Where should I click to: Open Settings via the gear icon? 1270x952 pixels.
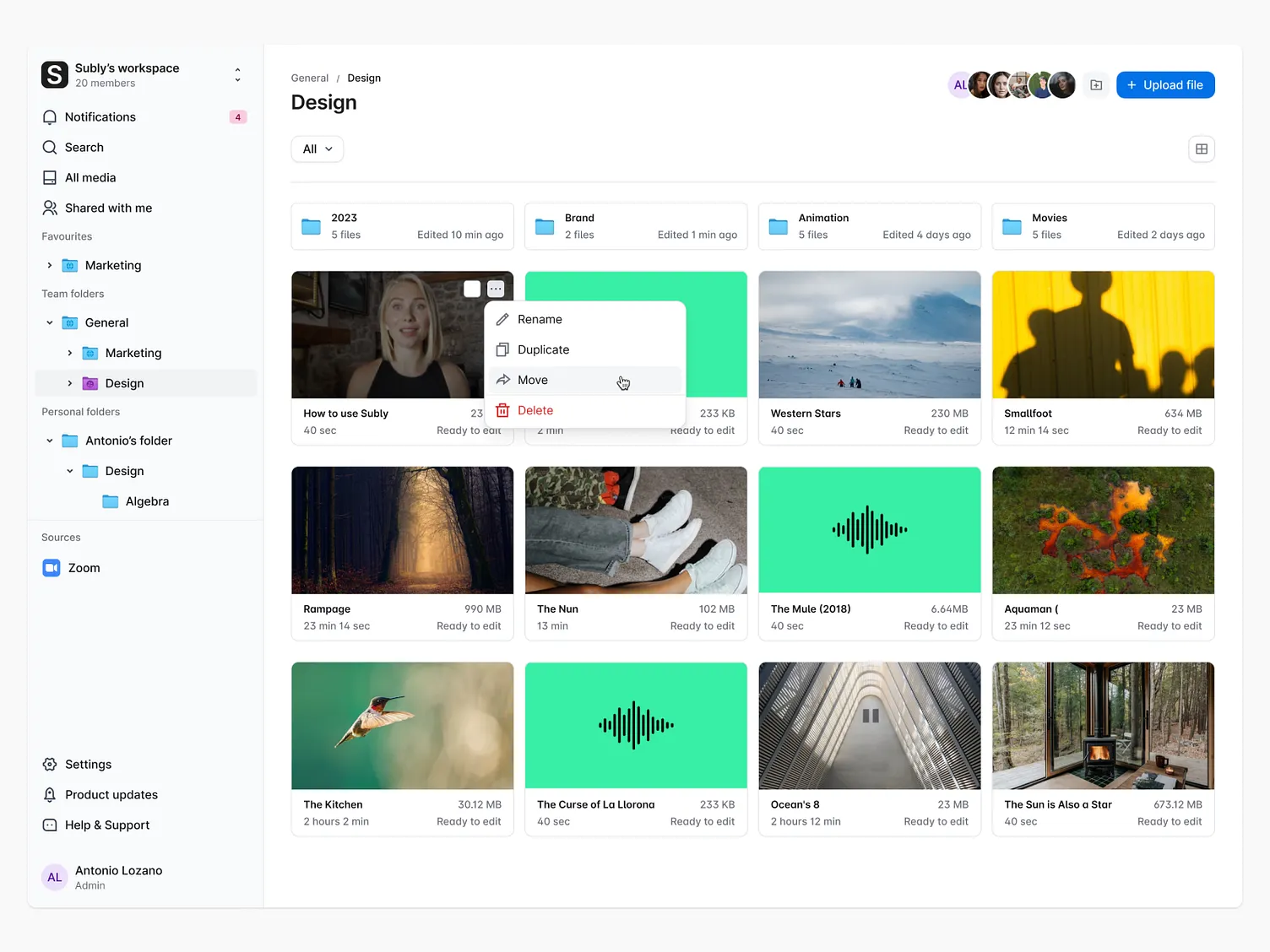(x=49, y=764)
